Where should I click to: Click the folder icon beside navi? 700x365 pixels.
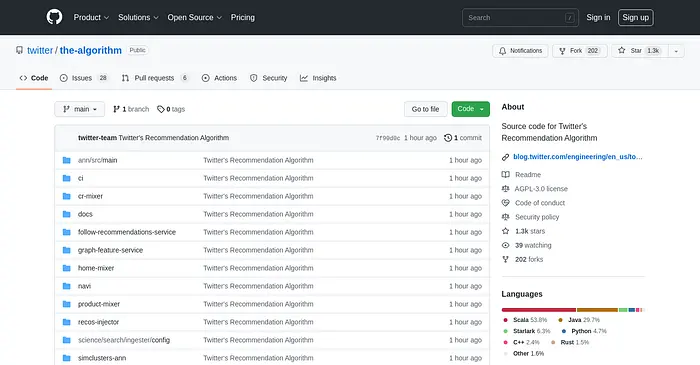67,286
